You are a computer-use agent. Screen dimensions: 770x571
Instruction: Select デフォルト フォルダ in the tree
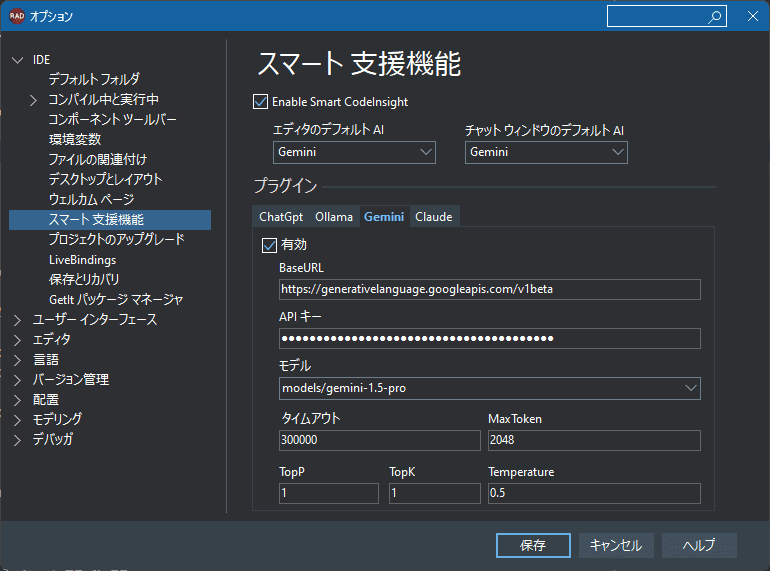point(94,80)
